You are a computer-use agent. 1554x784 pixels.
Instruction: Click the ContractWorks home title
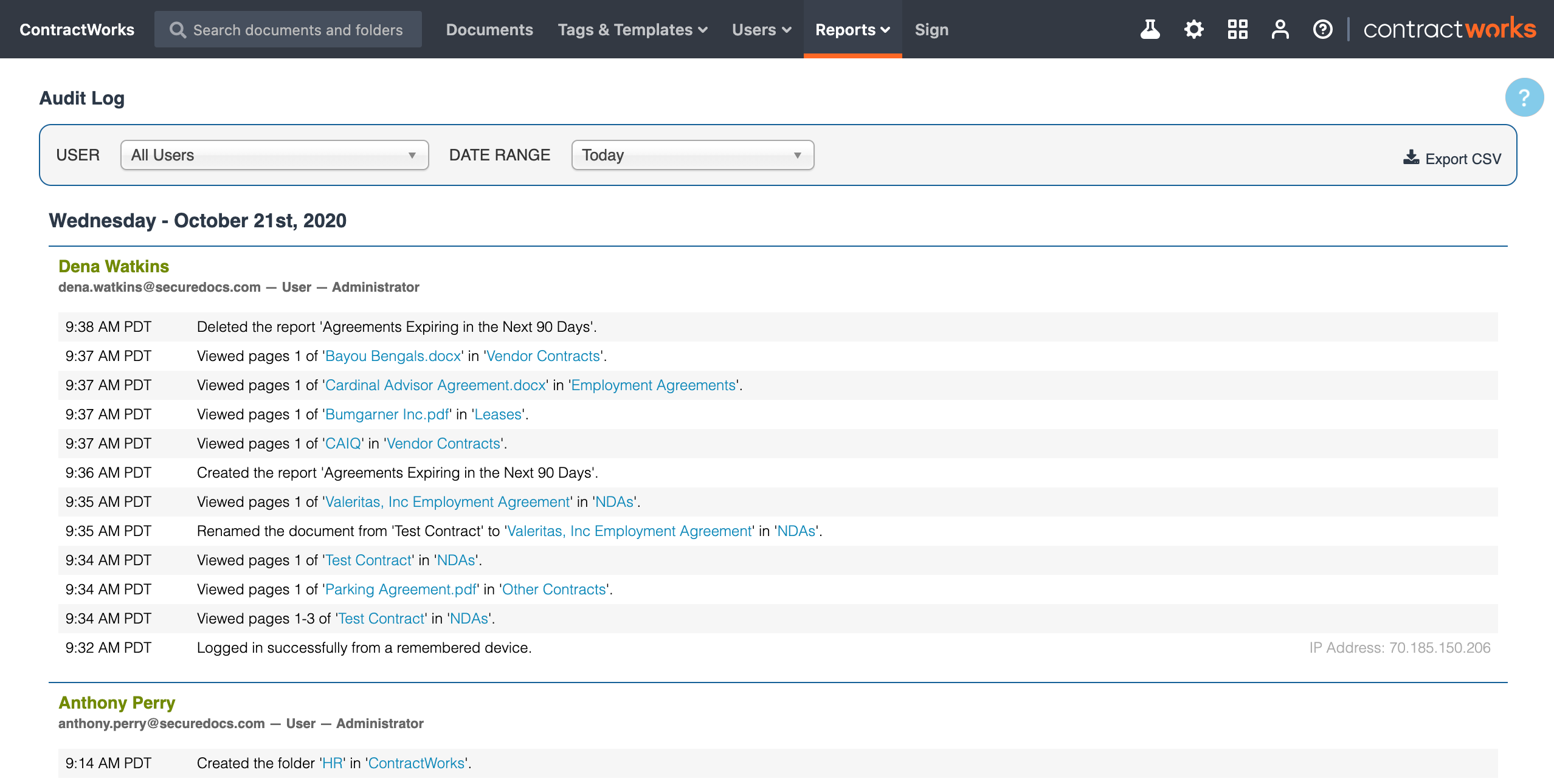pyautogui.click(x=77, y=30)
